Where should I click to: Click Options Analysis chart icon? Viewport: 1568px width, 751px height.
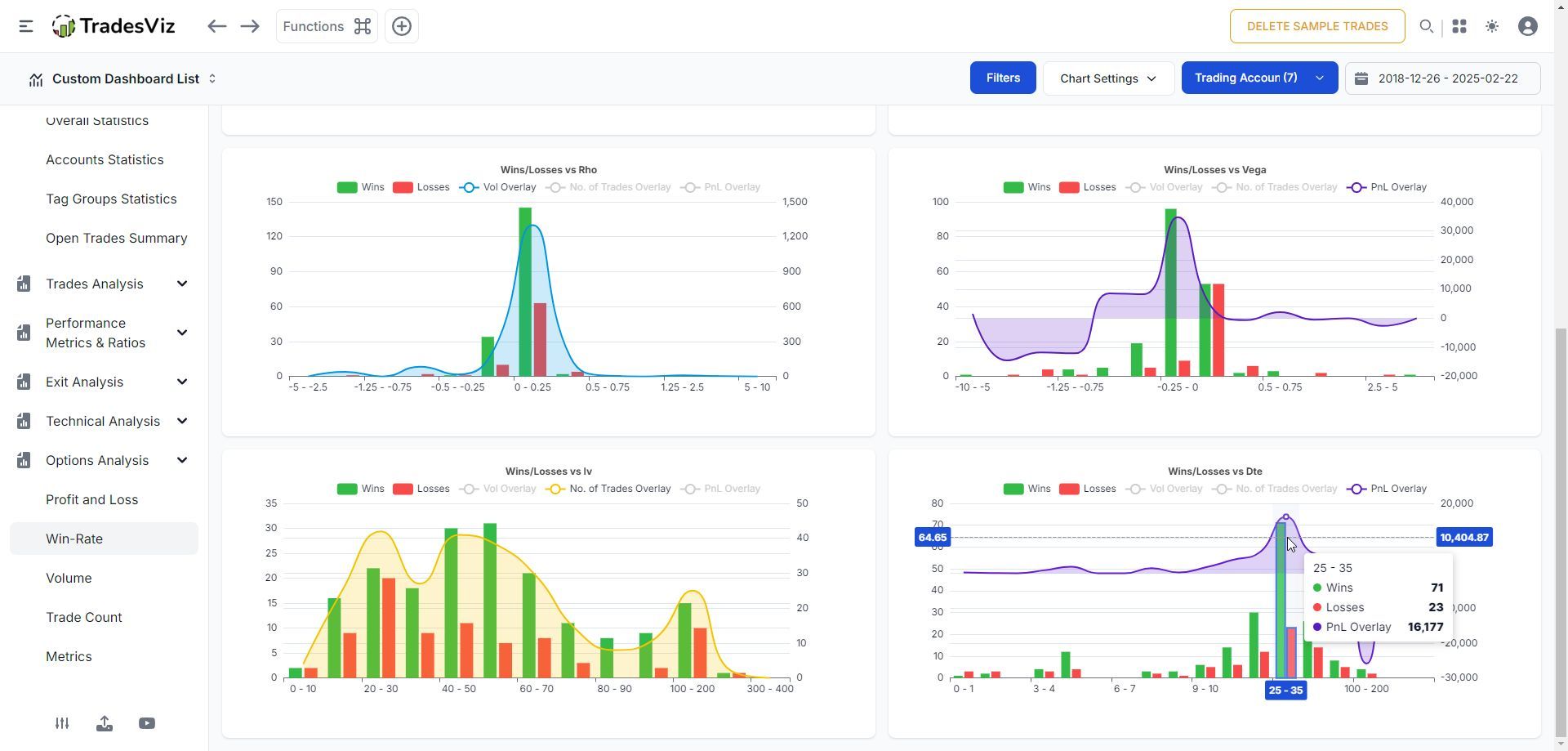coord(24,460)
